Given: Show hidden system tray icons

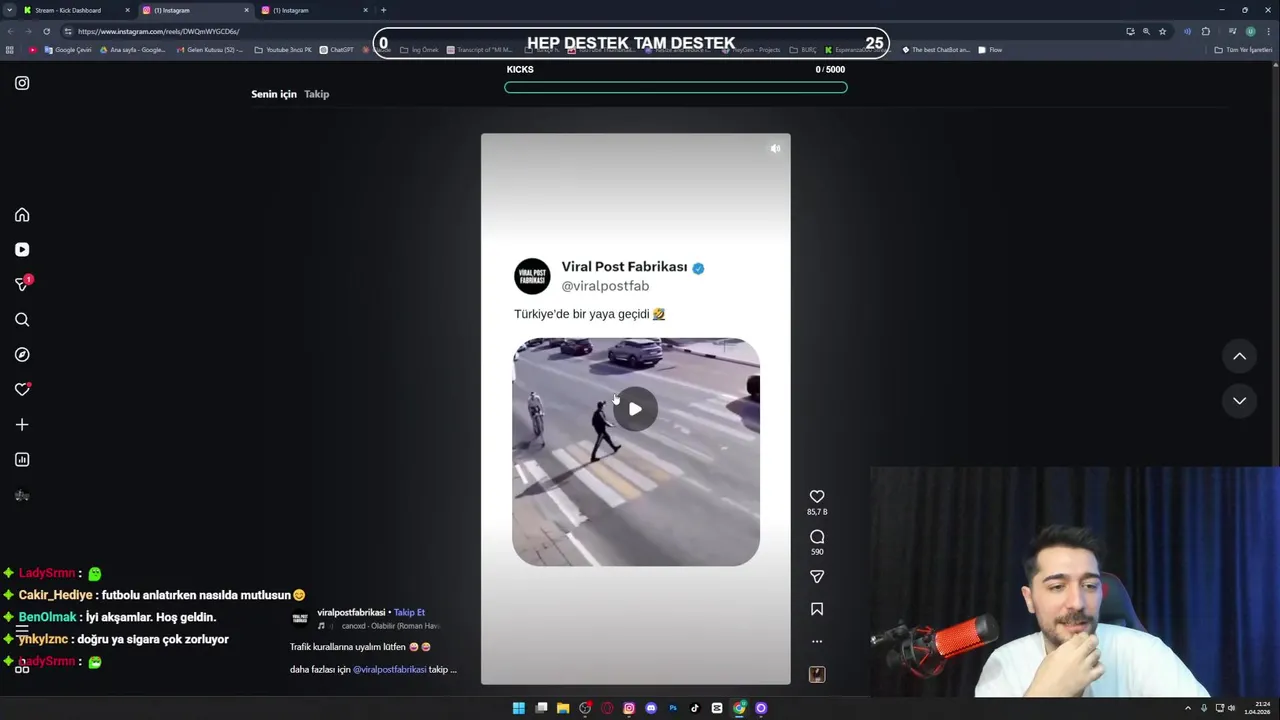Looking at the screenshot, I should click(1188, 708).
